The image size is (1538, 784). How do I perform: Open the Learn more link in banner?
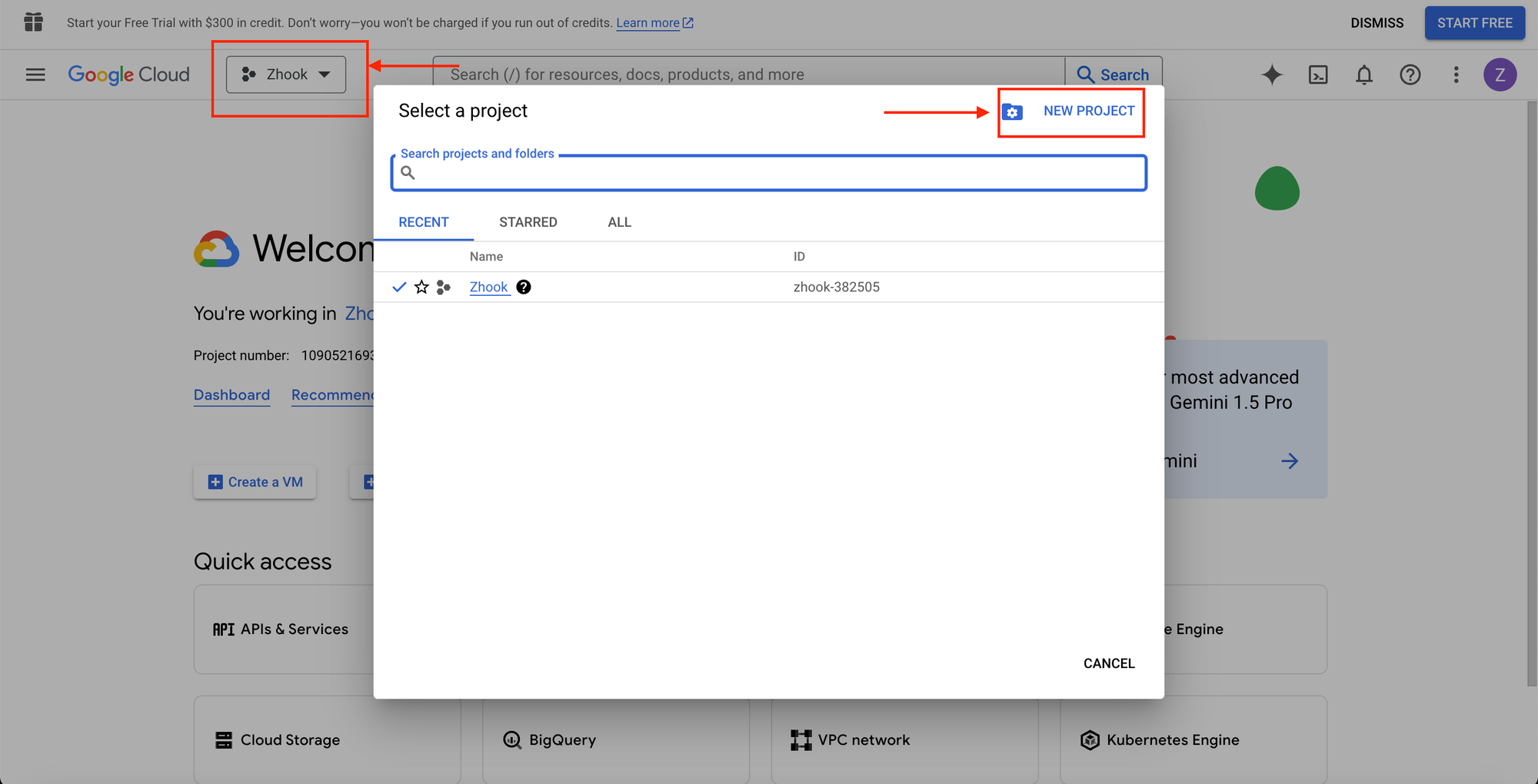coord(647,23)
